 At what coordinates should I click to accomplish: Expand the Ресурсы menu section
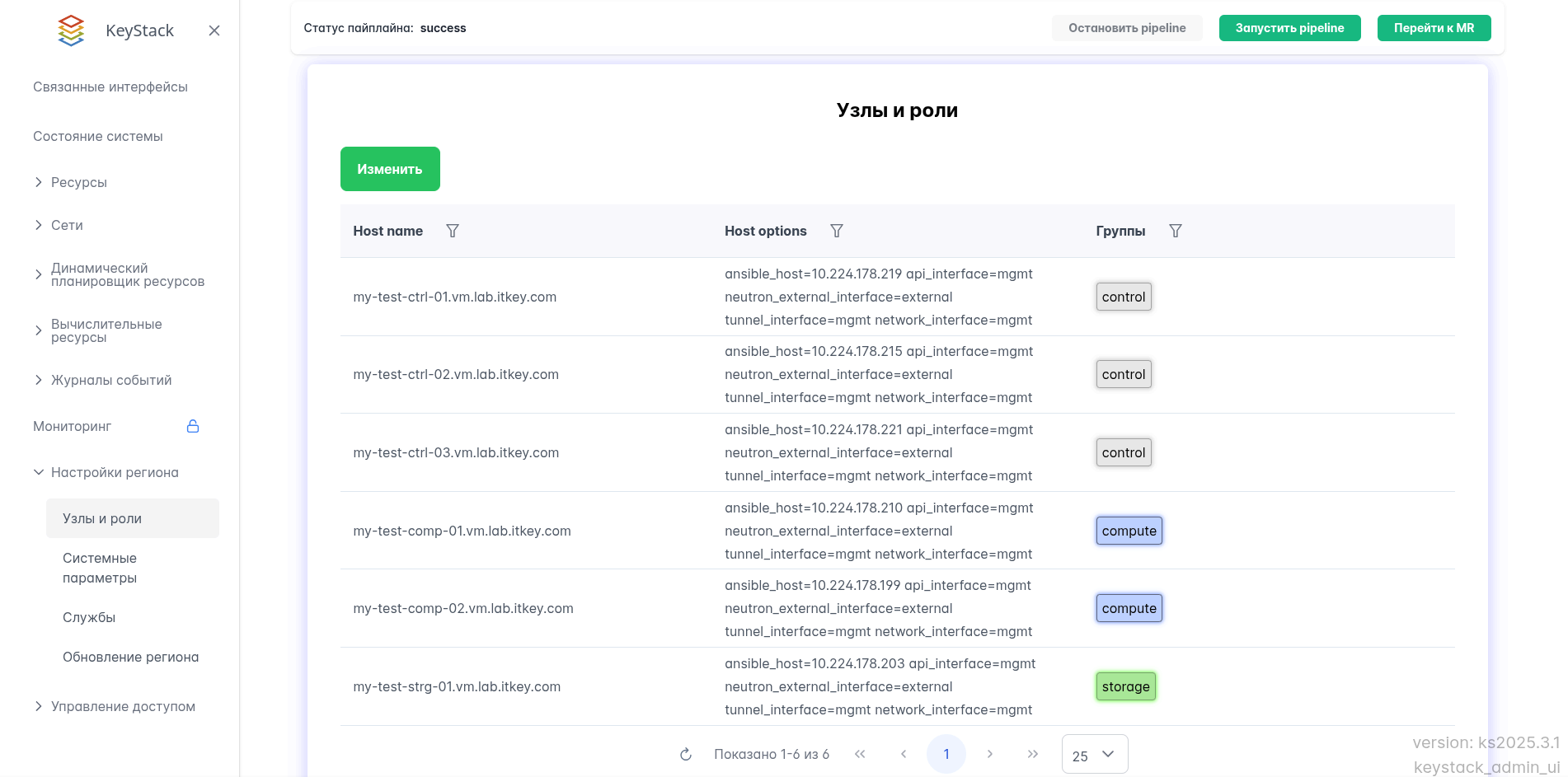pyautogui.click(x=79, y=182)
